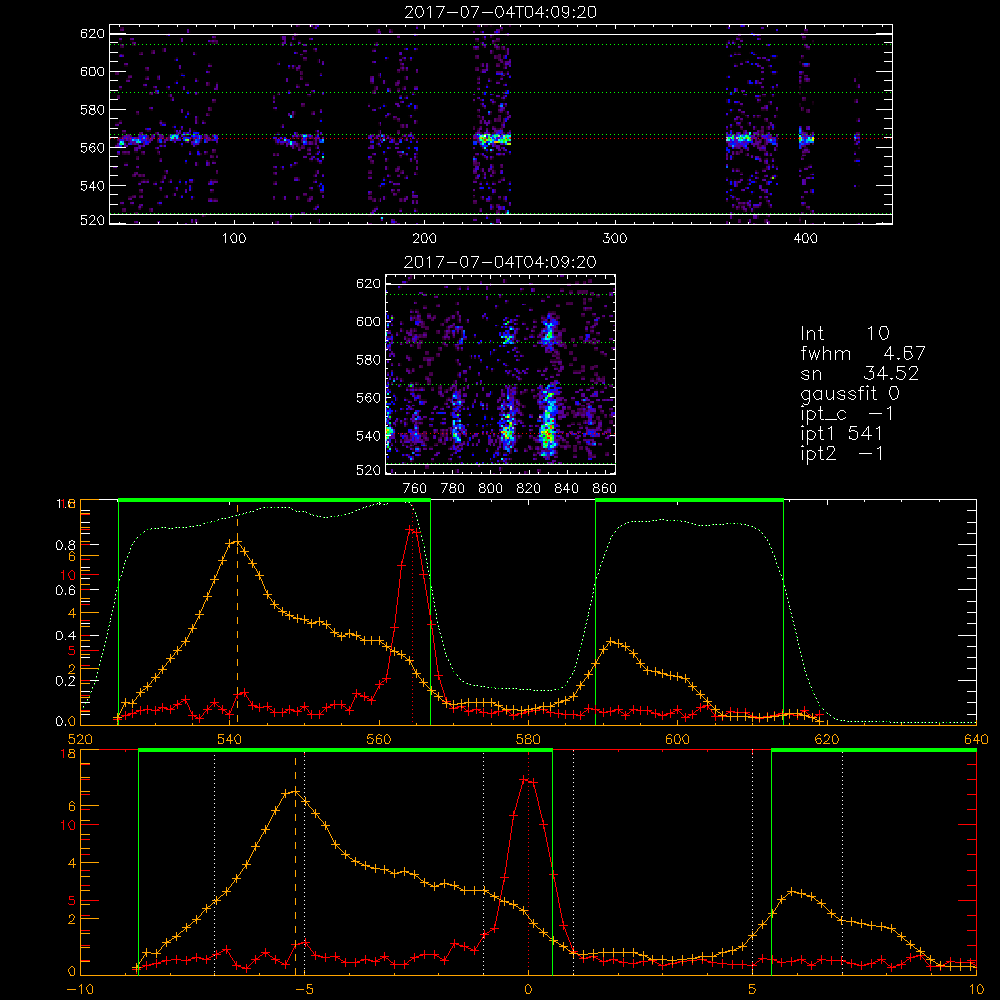Click the 0.4 y-axis label on profile plot
Viewport: 1000px width, 1000px height.
(66, 635)
